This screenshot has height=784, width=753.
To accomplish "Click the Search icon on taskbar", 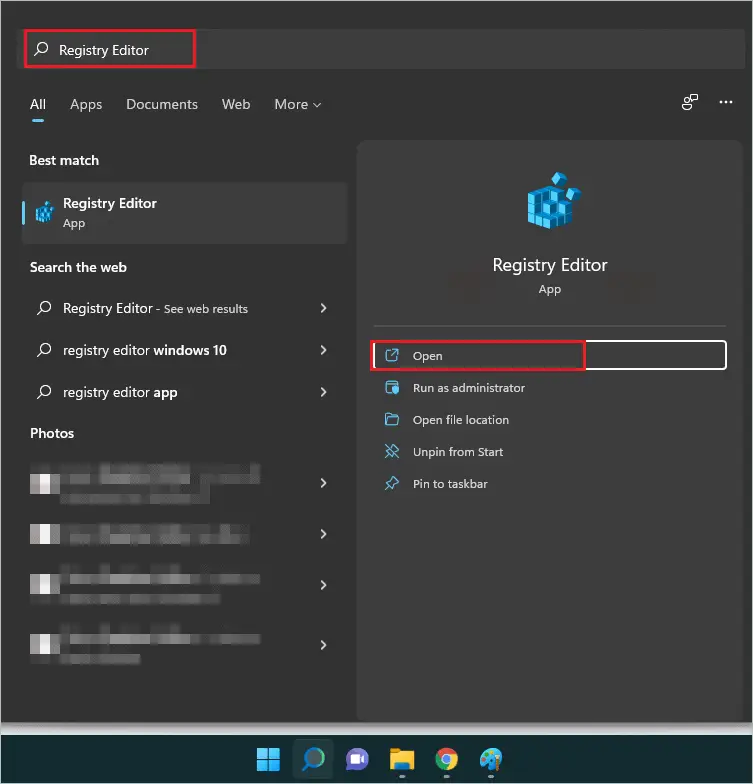I will point(314,760).
